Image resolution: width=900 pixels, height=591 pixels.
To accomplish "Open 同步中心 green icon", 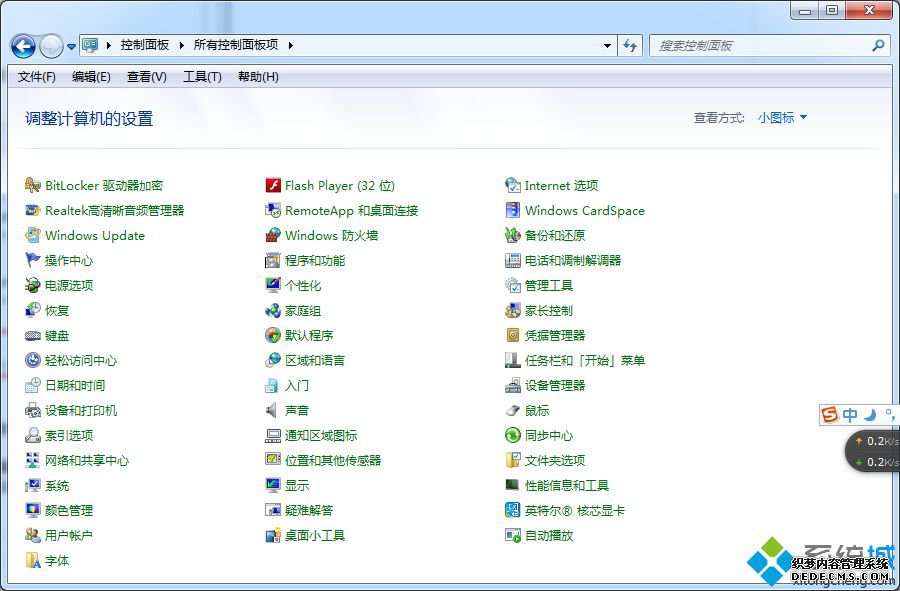I will tap(513, 436).
